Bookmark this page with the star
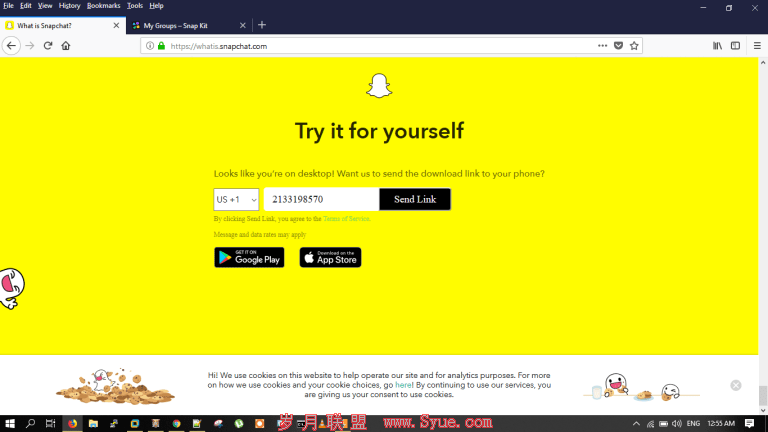 click(634, 46)
